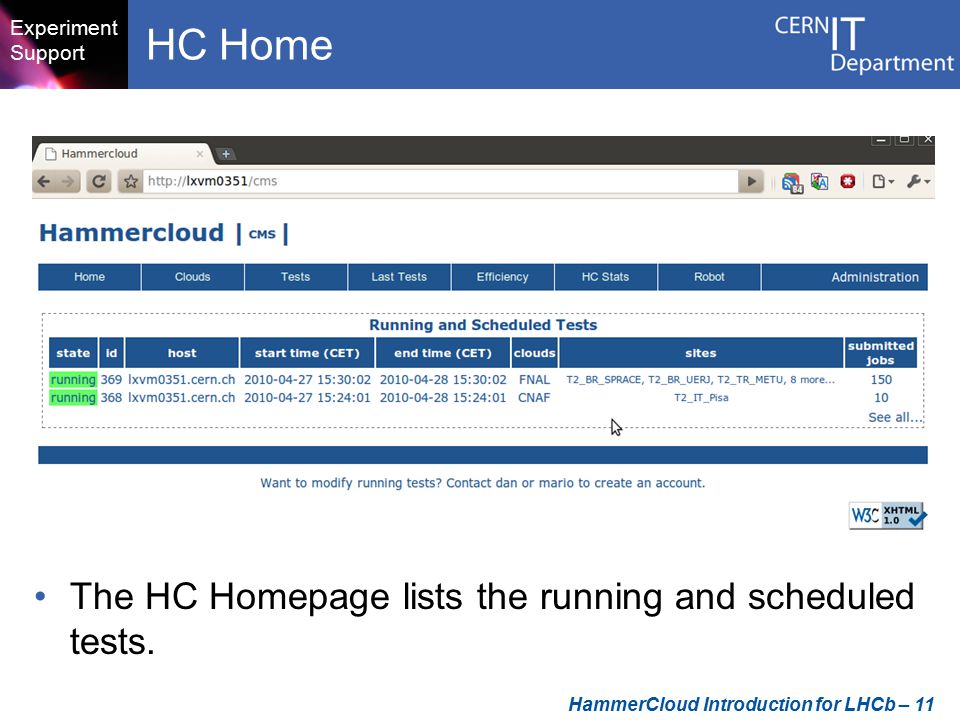Viewport: 960px width, 720px height.
Task: Click the running state of test 368
Action: coord(73,398)
